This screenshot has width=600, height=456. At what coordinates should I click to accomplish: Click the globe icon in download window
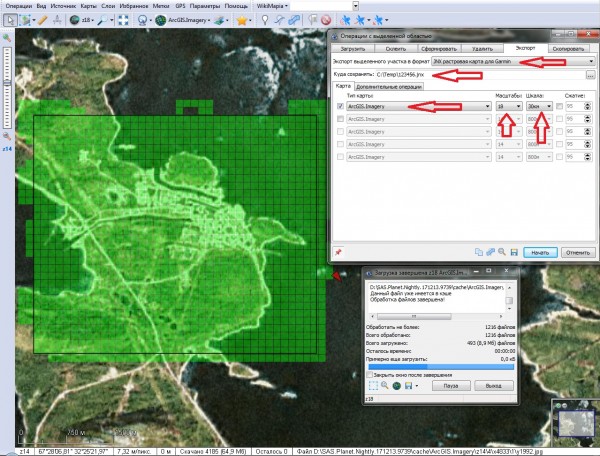click(x=396, y=385)
